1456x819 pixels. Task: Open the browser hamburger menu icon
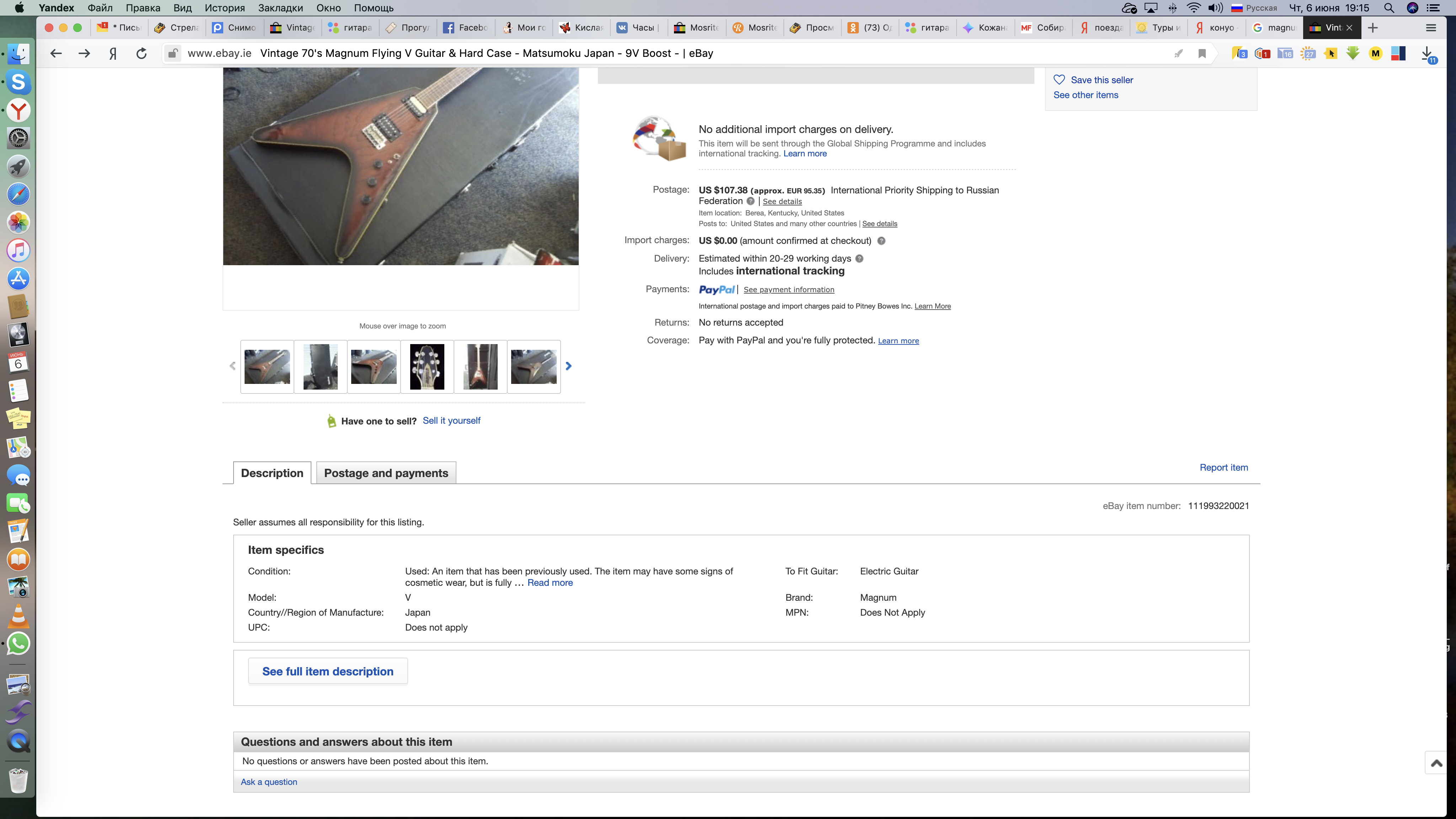1430,28
